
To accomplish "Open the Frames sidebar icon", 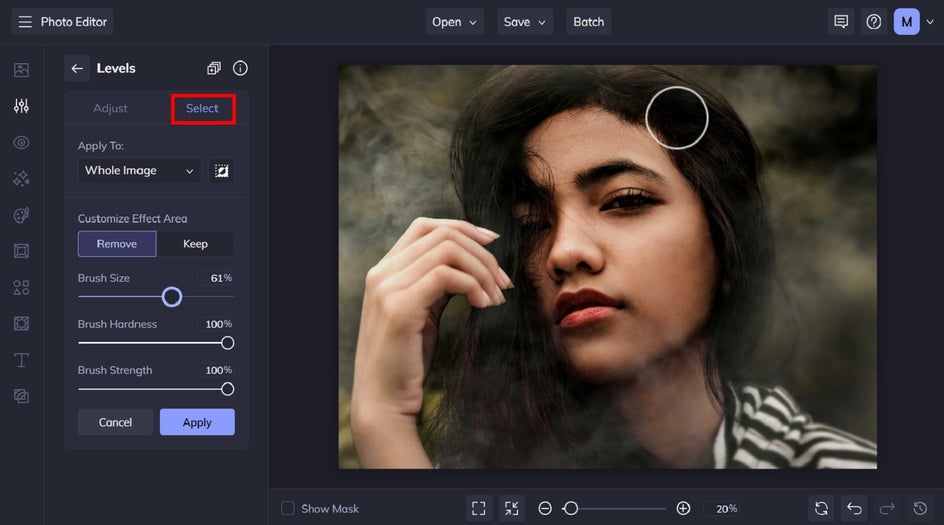I will [x=21, y=251].
